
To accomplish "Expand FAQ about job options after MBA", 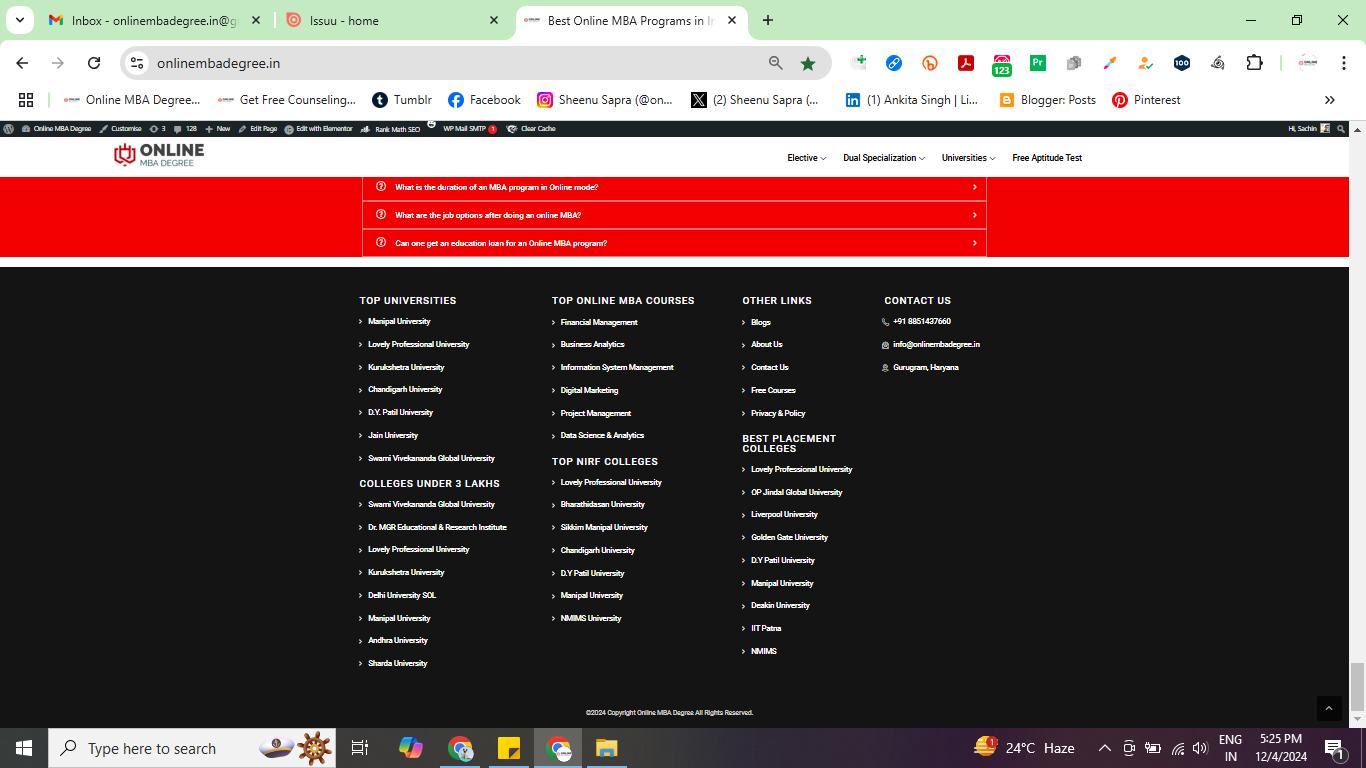I will click(x=674, y=215).
